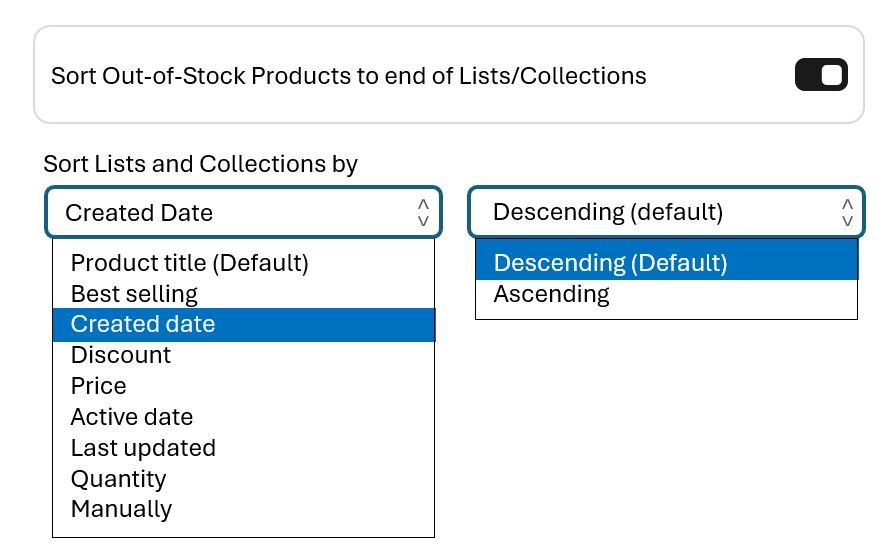
Task: Pick Discount from the sort list
Action: 121,355
